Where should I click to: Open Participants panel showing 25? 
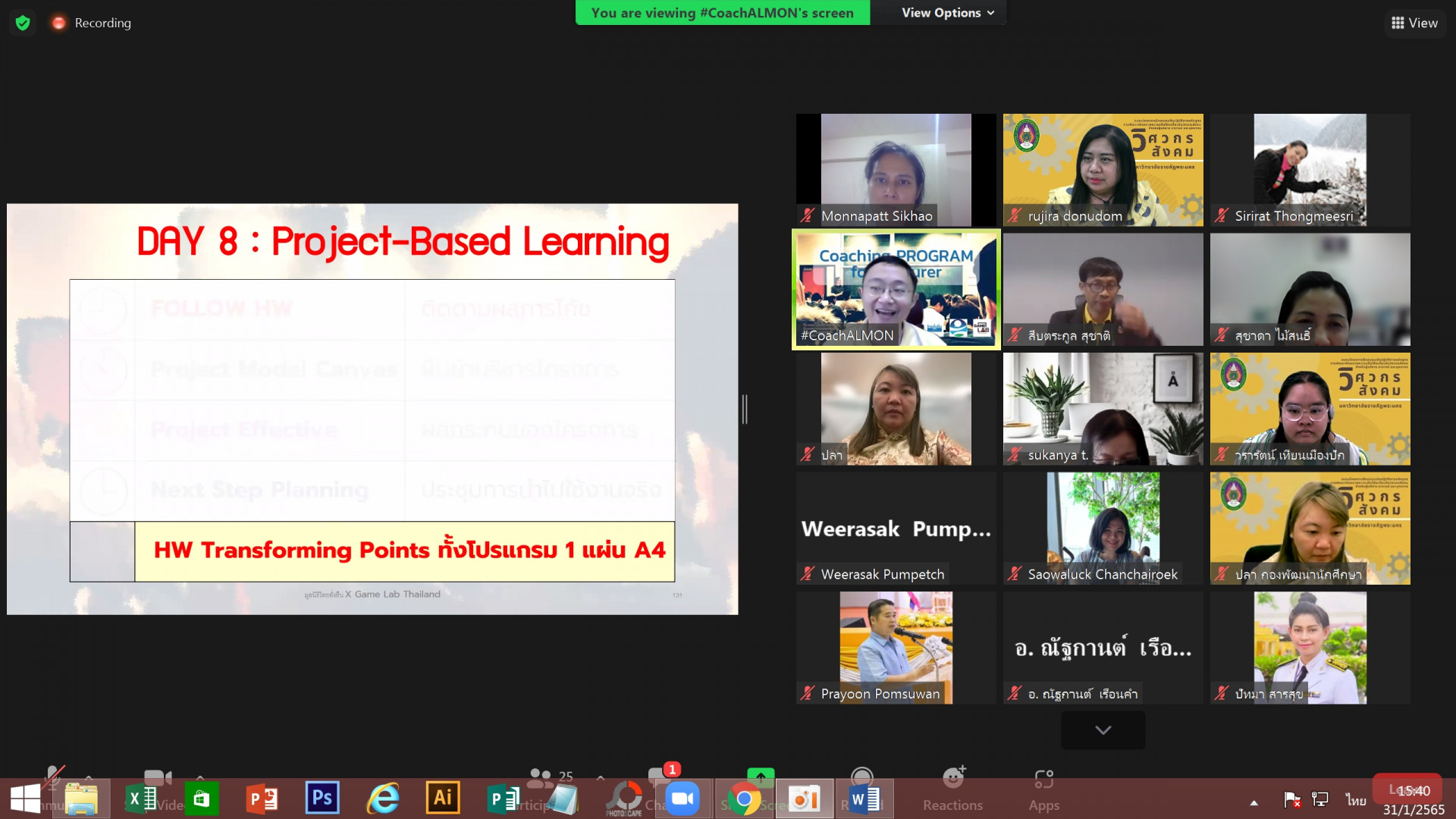point(550,777)
